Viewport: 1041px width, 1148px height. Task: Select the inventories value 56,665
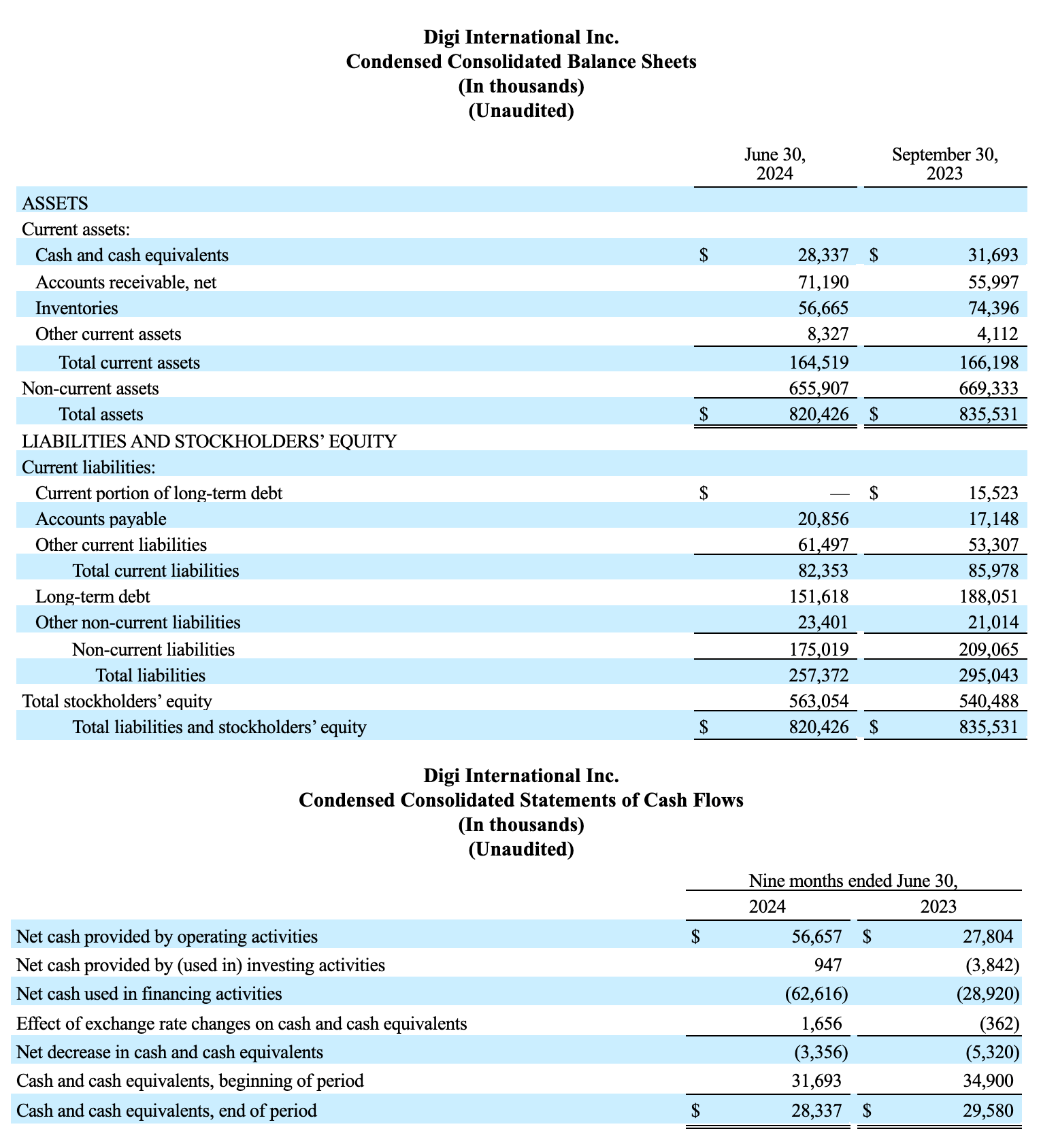pyautogui.click(x=823, y=308)
